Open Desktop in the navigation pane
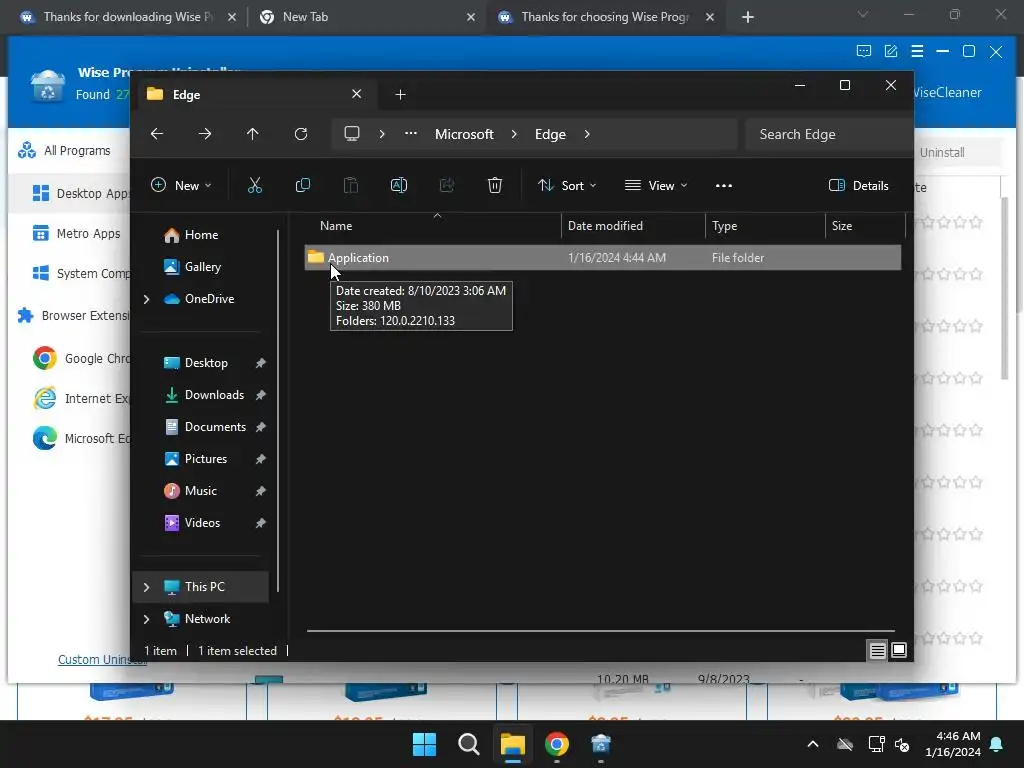Screen dimensions: 1024x768 pos(206,363)
